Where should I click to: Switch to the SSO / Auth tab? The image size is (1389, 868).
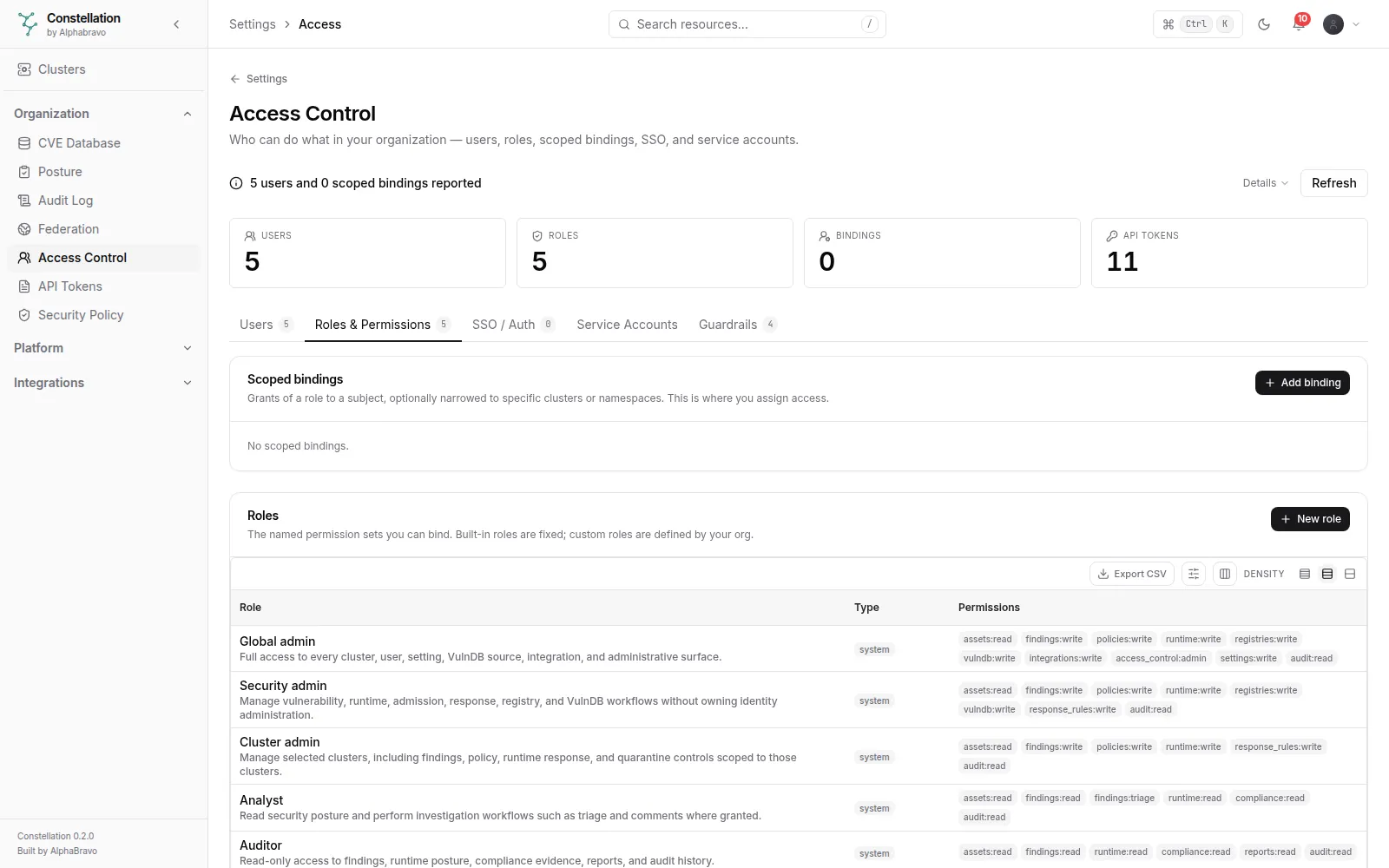(x=513, y=325)
